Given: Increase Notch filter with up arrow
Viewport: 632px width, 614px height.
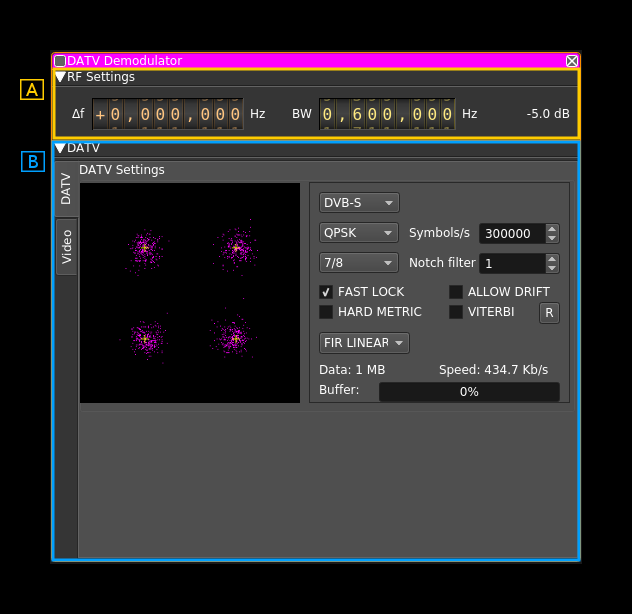Looking at the screenshot, I should (552, 259).
